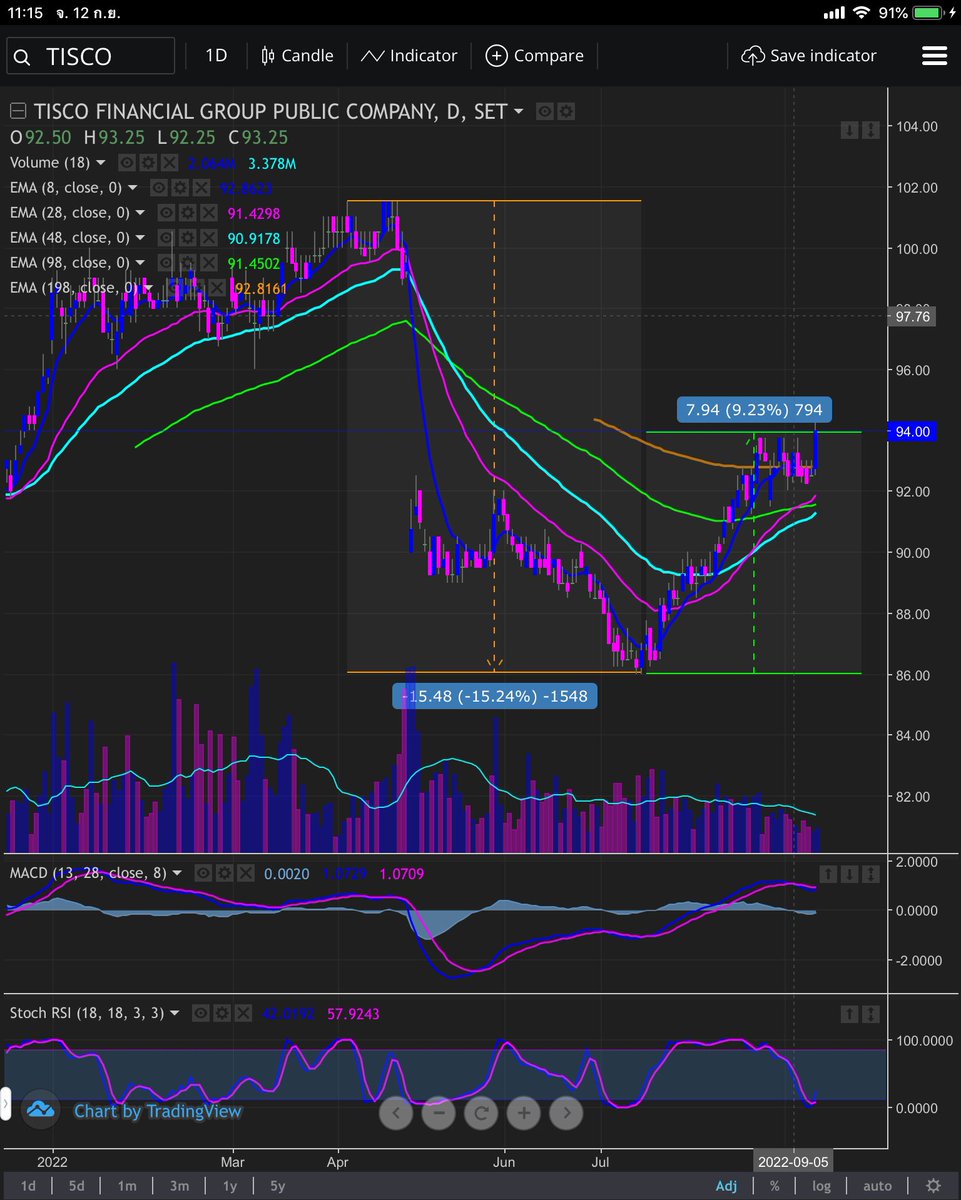Toggle the MACD (13, 28, close, 8) eye icon
The height and width of the screenshot is (1200, 961).
click(x=203, y=873)
